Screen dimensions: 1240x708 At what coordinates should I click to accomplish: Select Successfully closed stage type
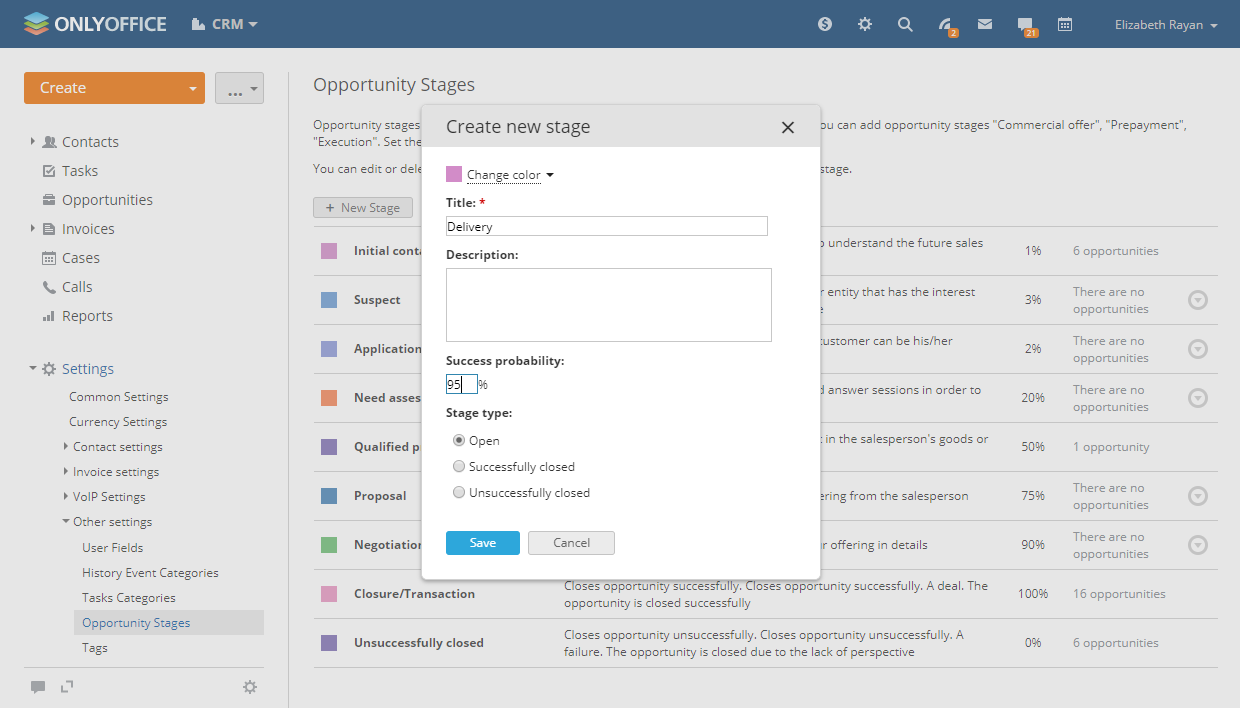click(459, 467)
